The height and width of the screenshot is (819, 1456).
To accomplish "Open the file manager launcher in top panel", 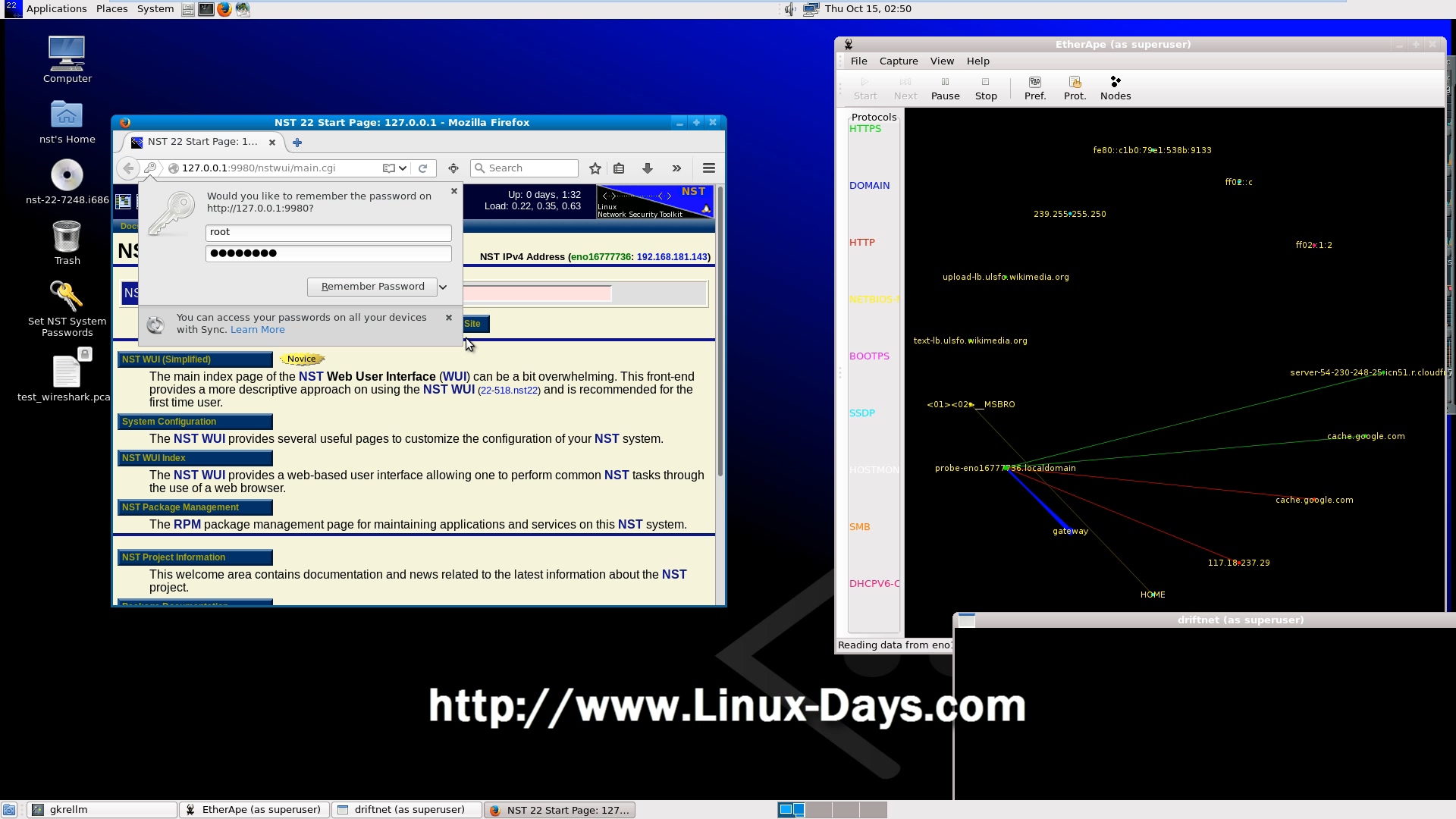I will coord(187,9).
